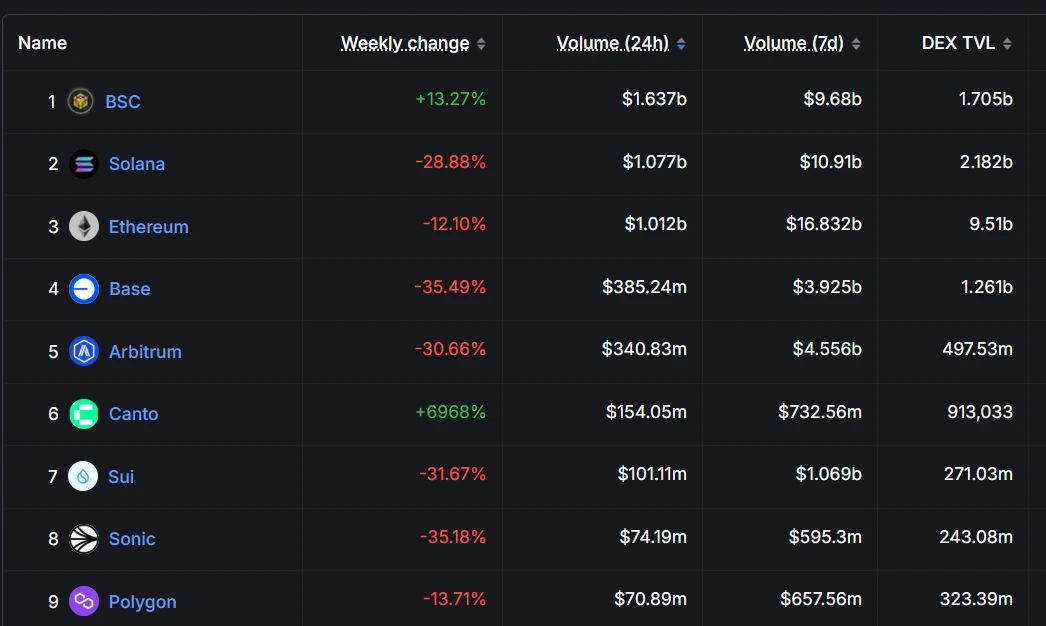The height and width of the screenshot is (626, 1046).
Task: Select Ethereum DEX TVL 9.51b
Action: coord(991,224)
